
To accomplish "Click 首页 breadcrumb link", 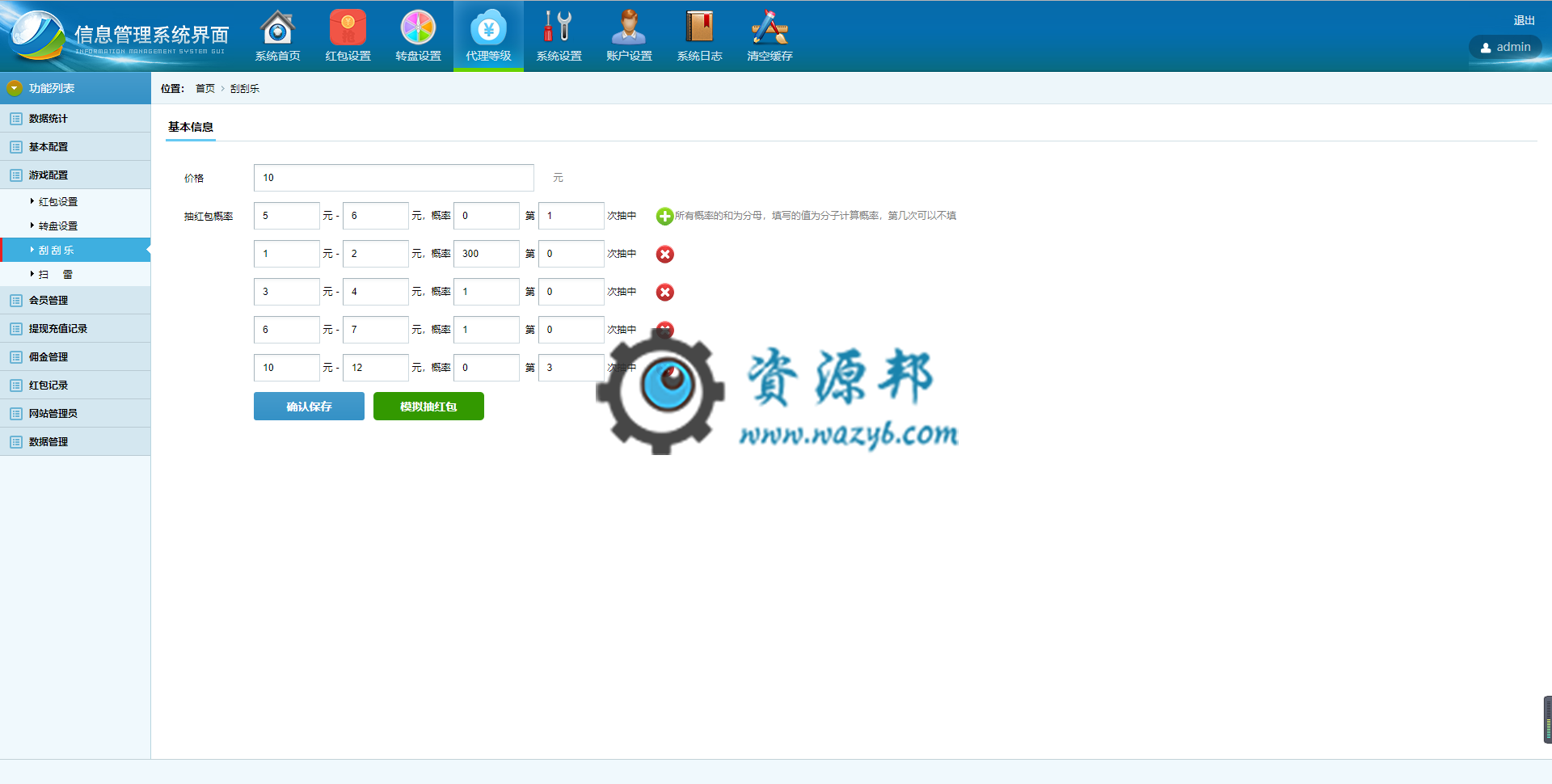I will click(x=205, y=89).
